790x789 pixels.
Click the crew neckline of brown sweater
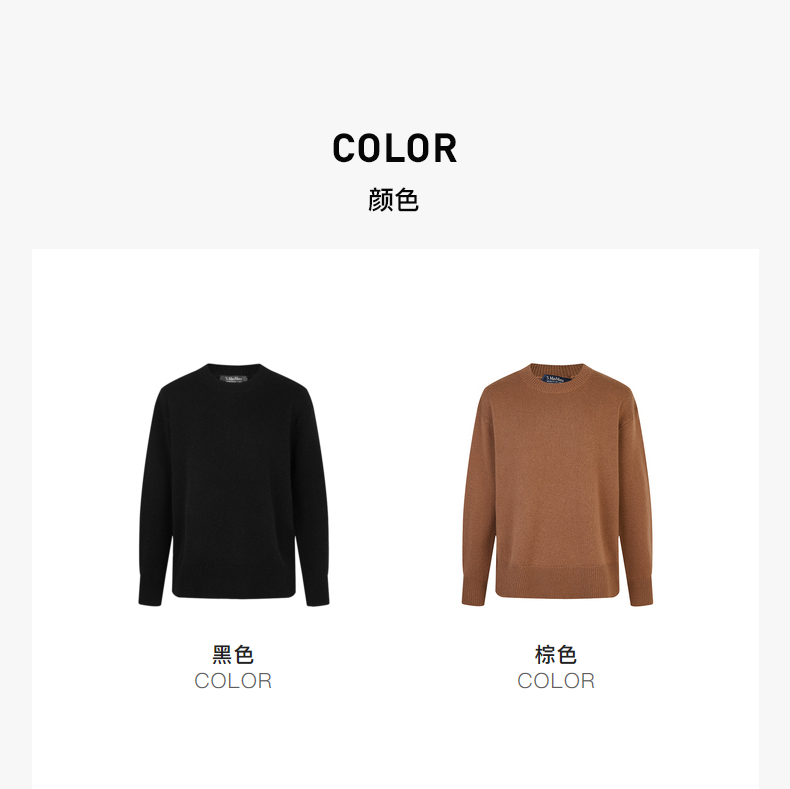coord(557,377)
